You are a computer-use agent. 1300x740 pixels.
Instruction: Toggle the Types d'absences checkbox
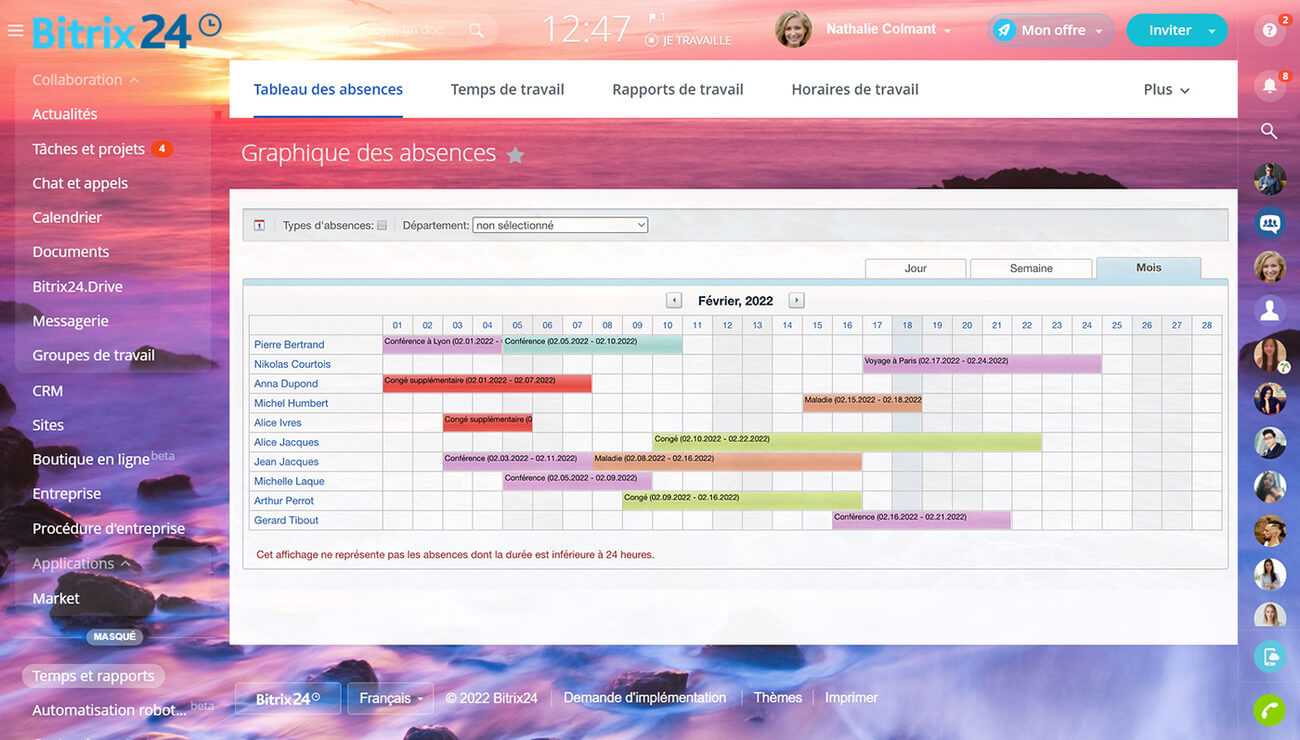tap(382, 226)
